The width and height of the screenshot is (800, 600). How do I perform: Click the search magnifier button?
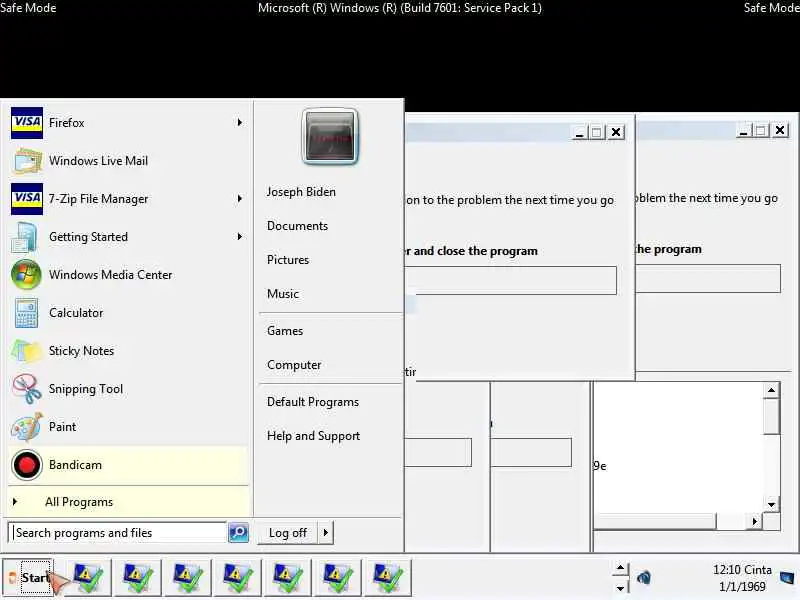[x=238, y=533]
